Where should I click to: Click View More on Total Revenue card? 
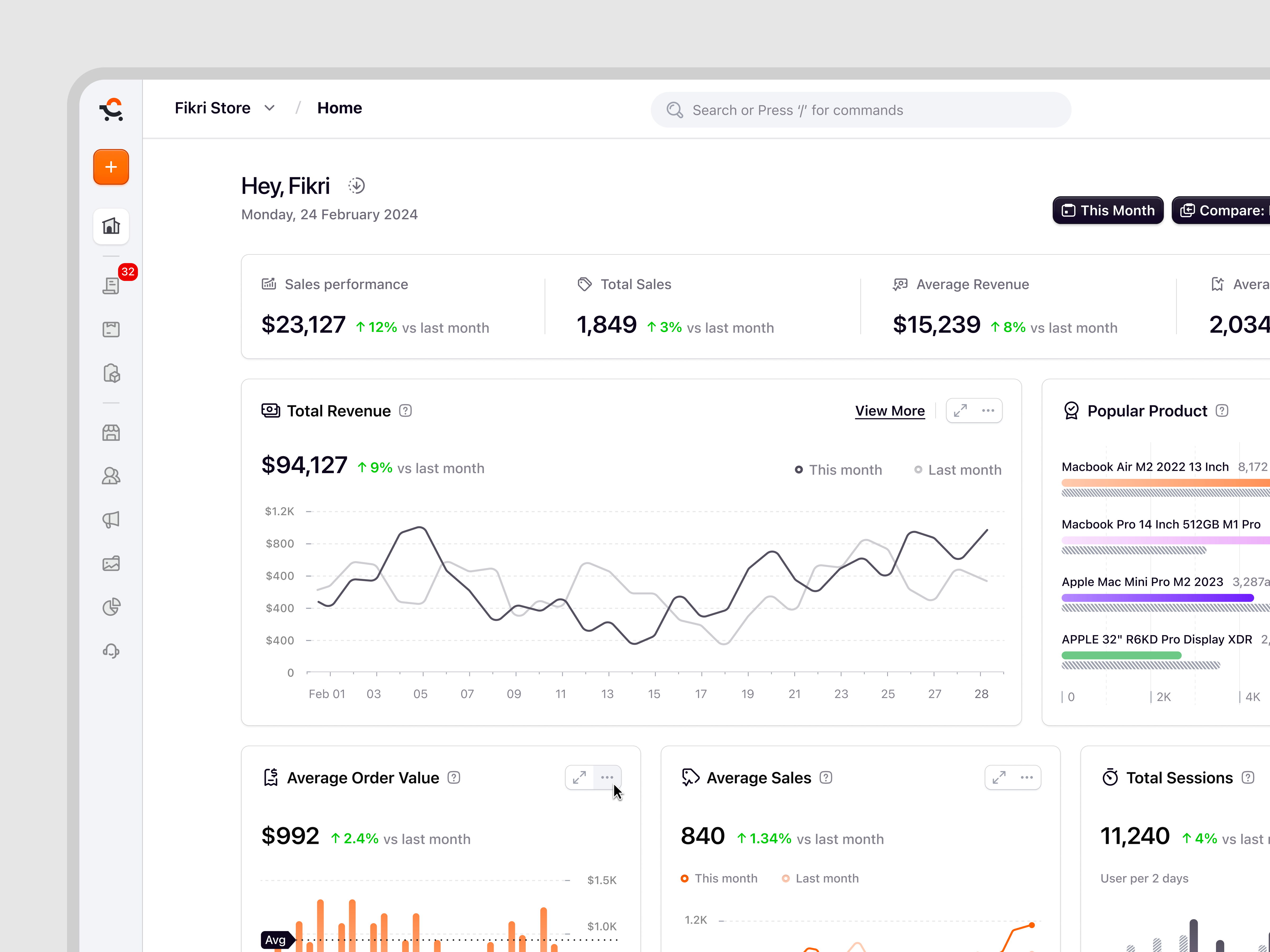889,410
